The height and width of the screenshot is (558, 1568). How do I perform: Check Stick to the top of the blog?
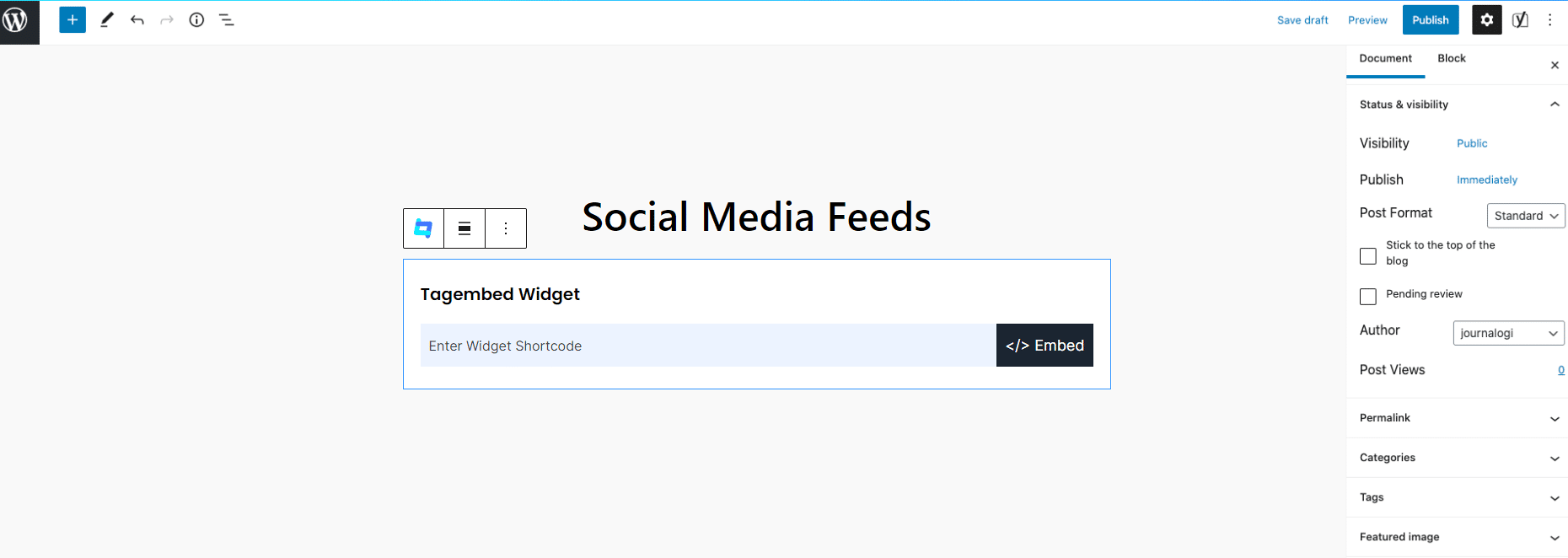click(x=1368, y=256)
